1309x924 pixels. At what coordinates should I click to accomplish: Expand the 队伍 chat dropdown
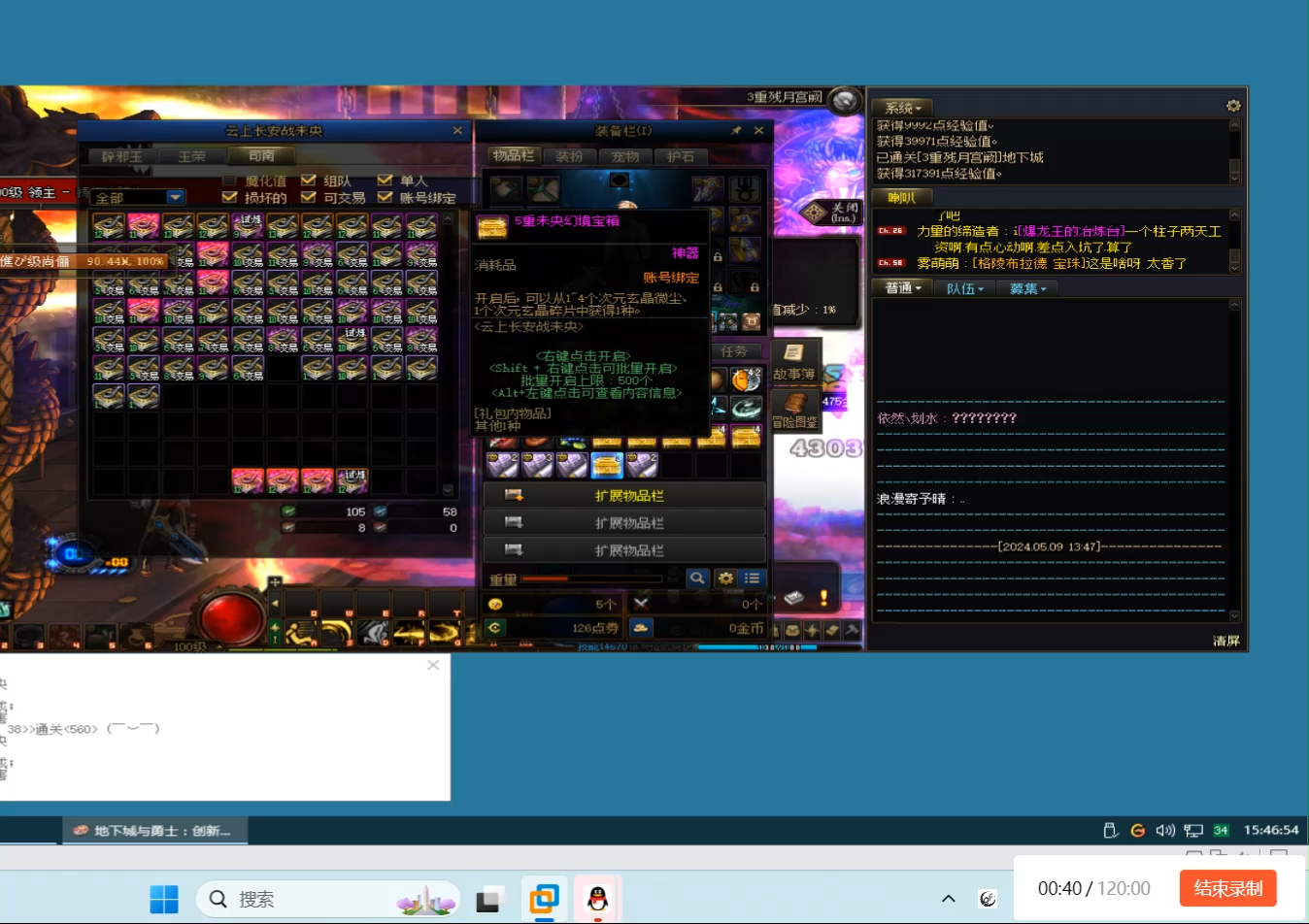click(964, 288)
